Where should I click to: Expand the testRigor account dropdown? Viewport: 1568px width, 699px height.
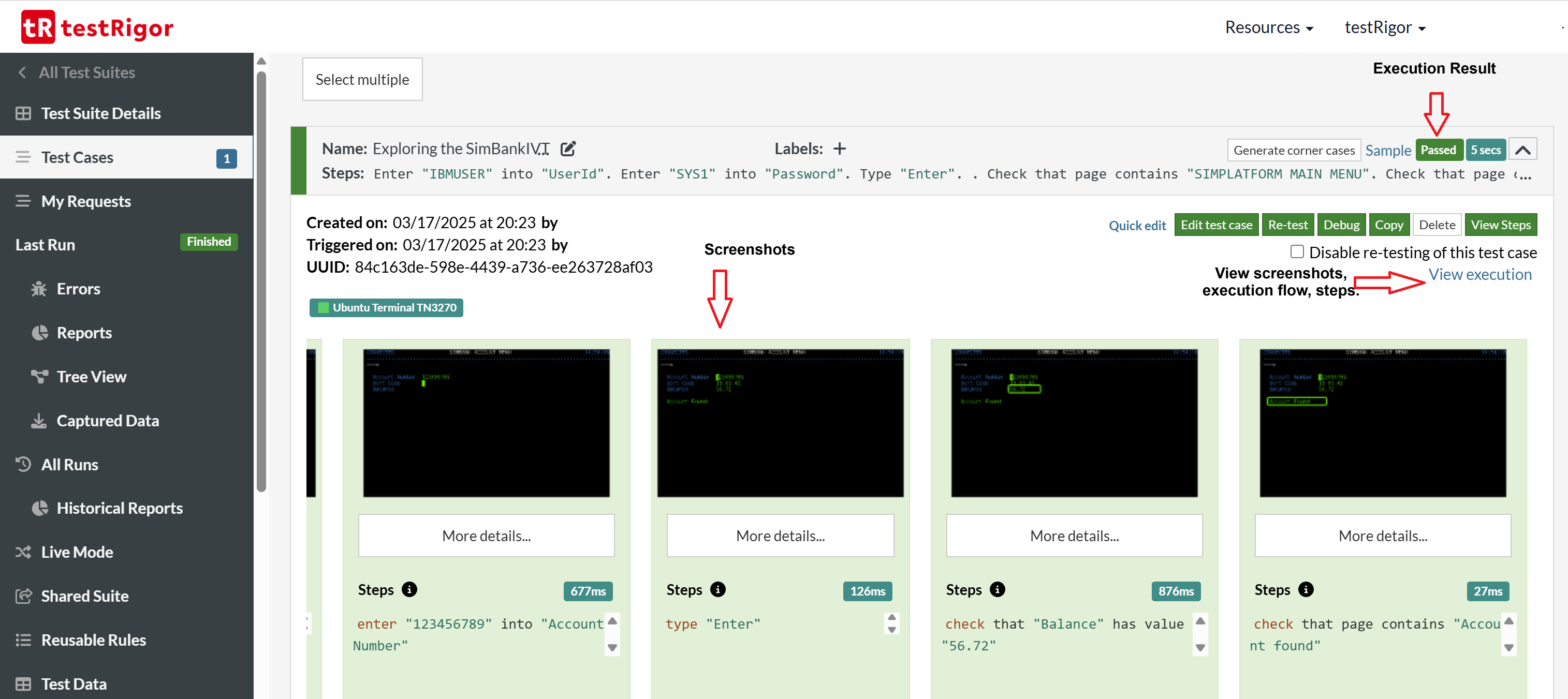point(1384,27)
